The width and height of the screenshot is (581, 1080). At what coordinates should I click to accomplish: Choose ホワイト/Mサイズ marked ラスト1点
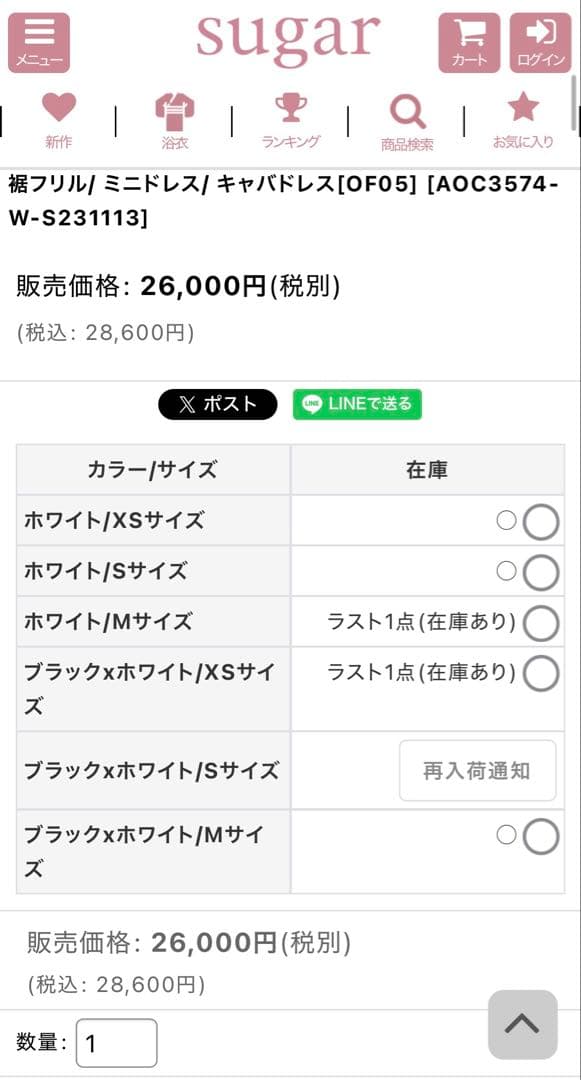540,621
